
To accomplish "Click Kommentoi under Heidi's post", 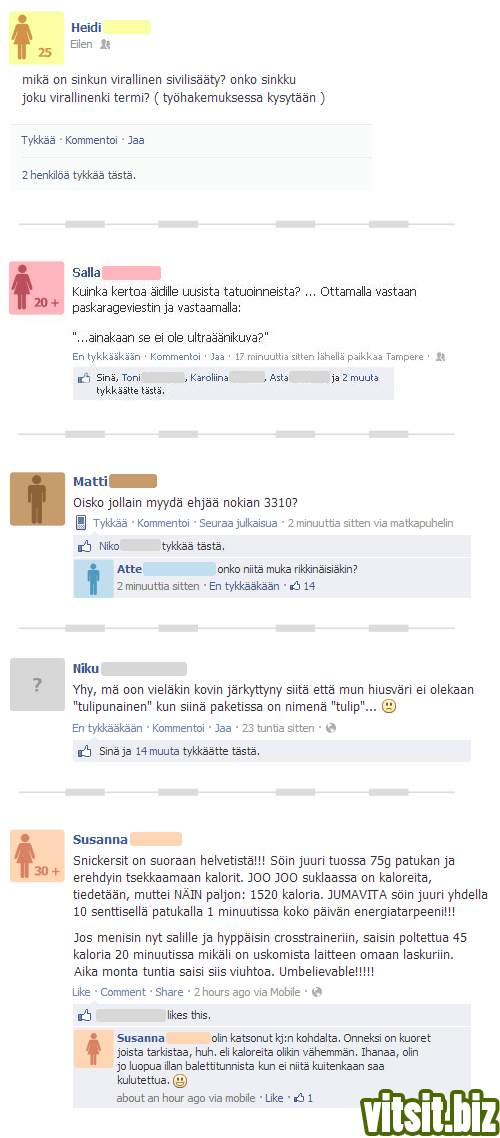I will pyautogui.click(x=91, y=140).
